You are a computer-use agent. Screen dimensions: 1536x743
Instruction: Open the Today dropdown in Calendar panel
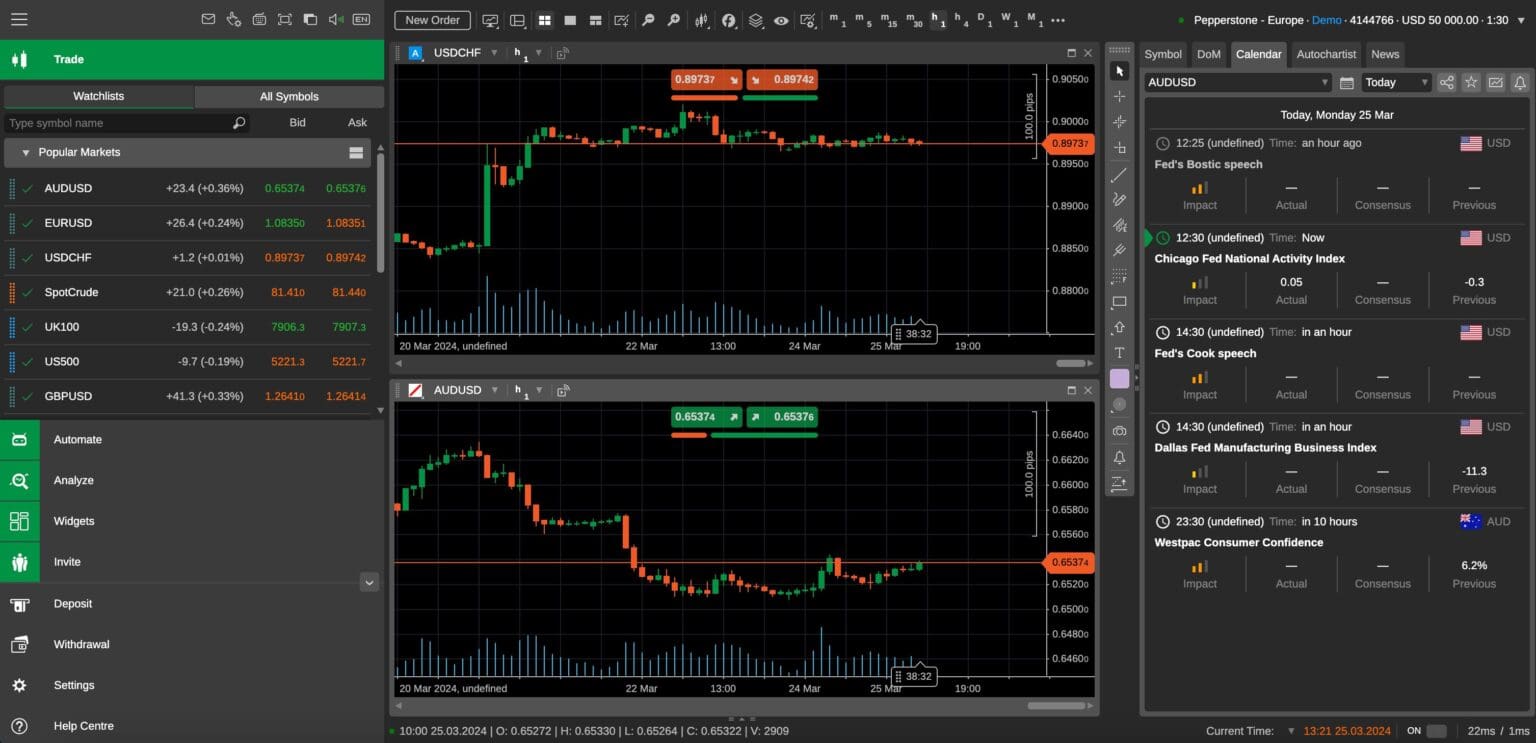tap(1395, 82)
